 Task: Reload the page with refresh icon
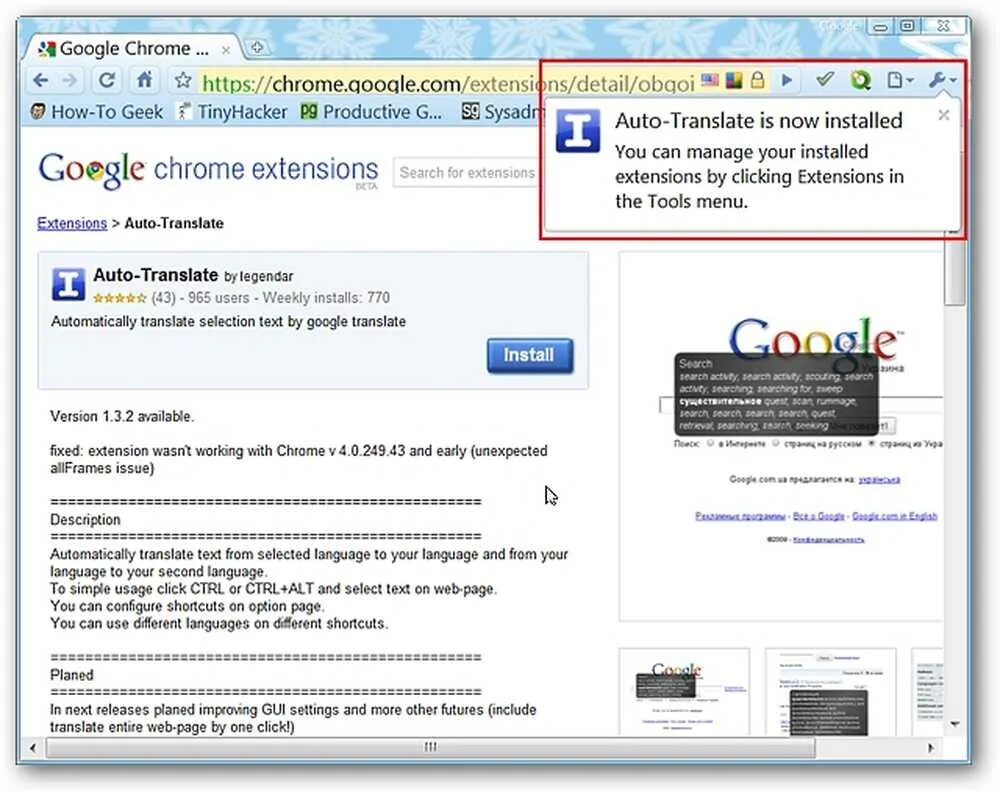pos(107,80)
